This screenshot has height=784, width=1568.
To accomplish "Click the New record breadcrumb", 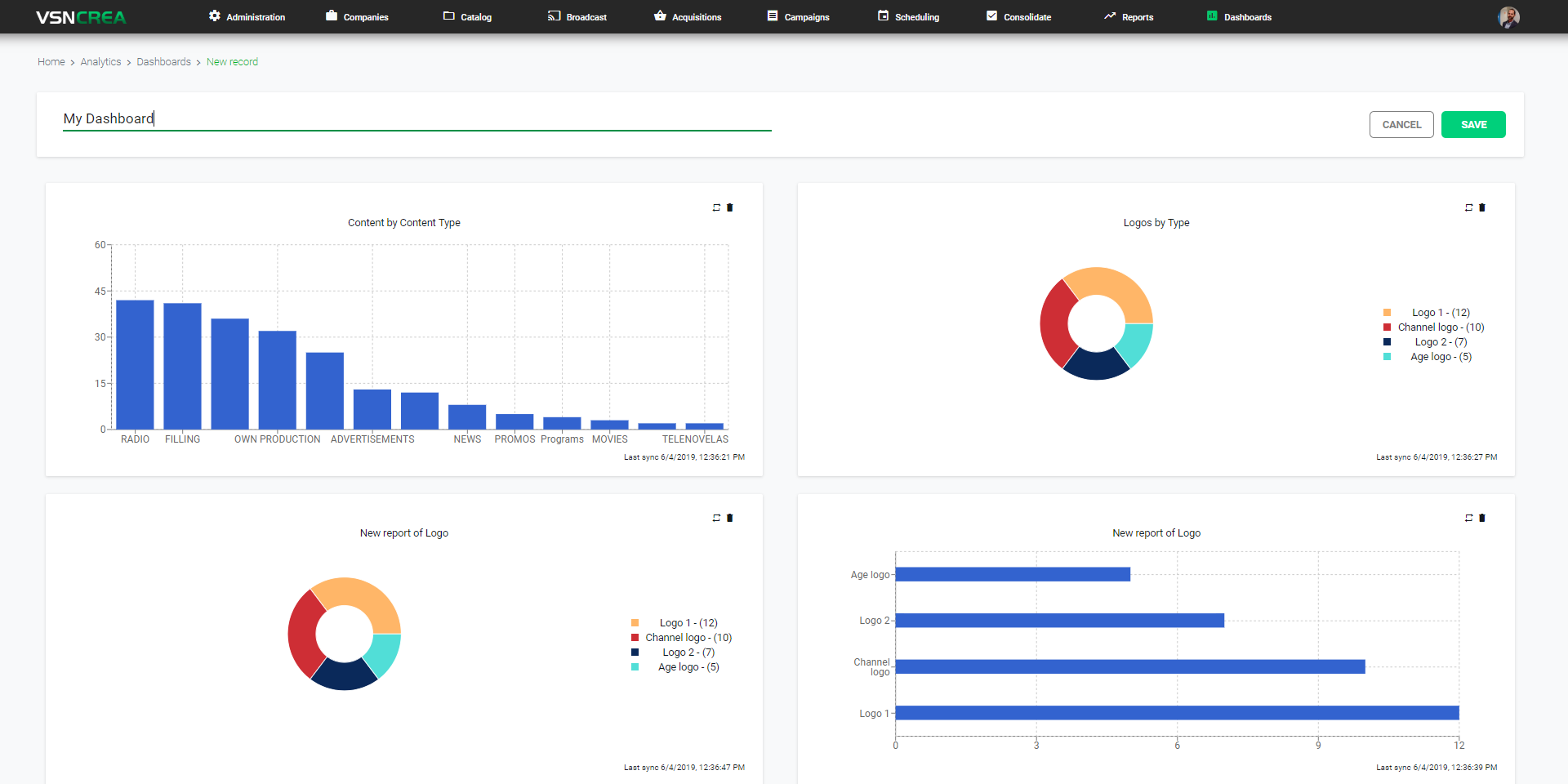I will (232, 62).
